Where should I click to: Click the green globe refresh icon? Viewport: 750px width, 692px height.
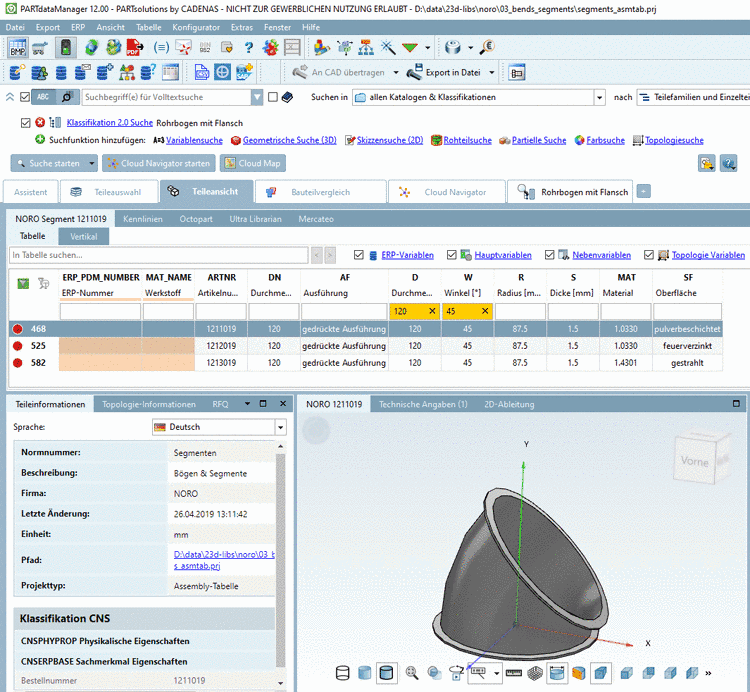91,48
